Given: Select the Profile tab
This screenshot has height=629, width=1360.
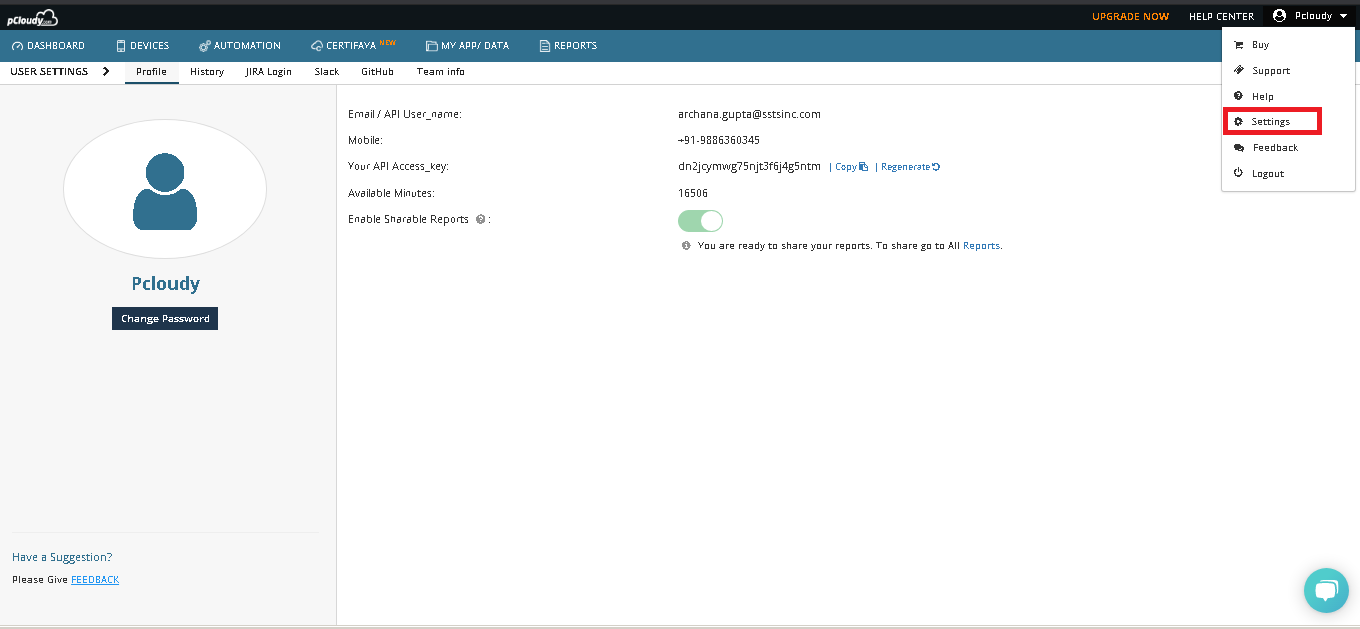Looking at the screenshot, I should (x=152, y=72).
